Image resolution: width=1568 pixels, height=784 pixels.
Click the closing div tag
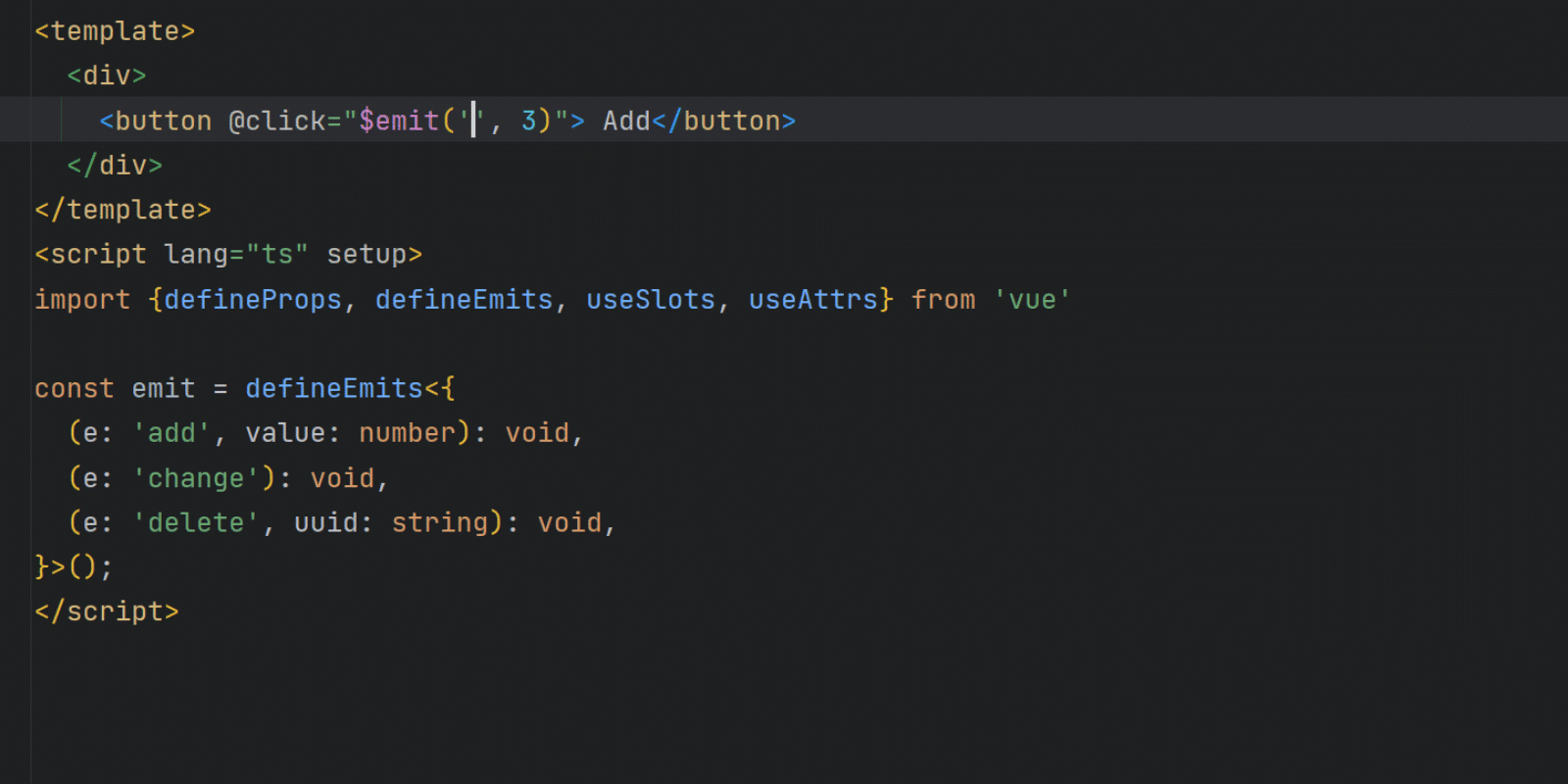point(115,165)
